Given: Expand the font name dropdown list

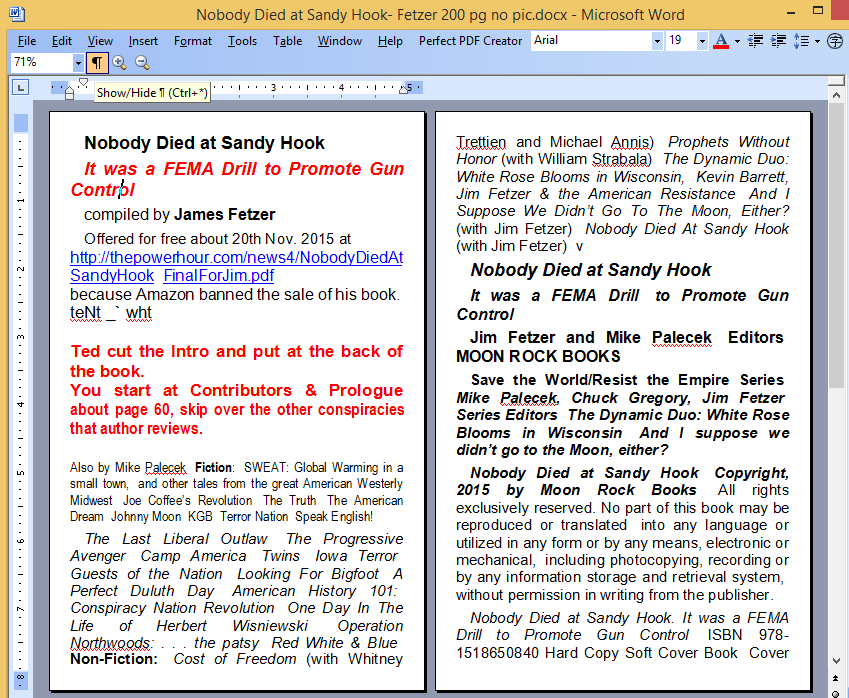Looking at the screenshot, I should [657, 41].
